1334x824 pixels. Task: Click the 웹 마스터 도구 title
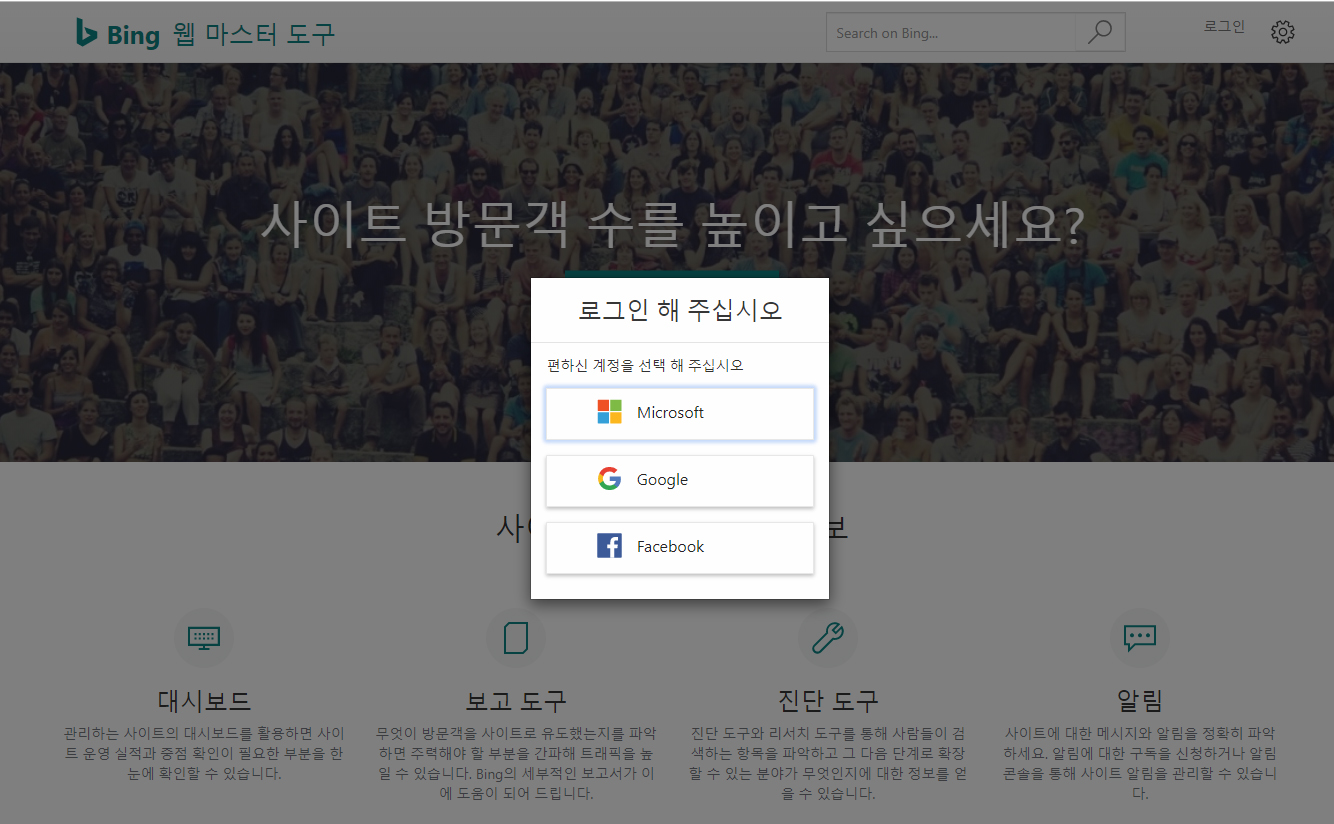click(253, 34)
